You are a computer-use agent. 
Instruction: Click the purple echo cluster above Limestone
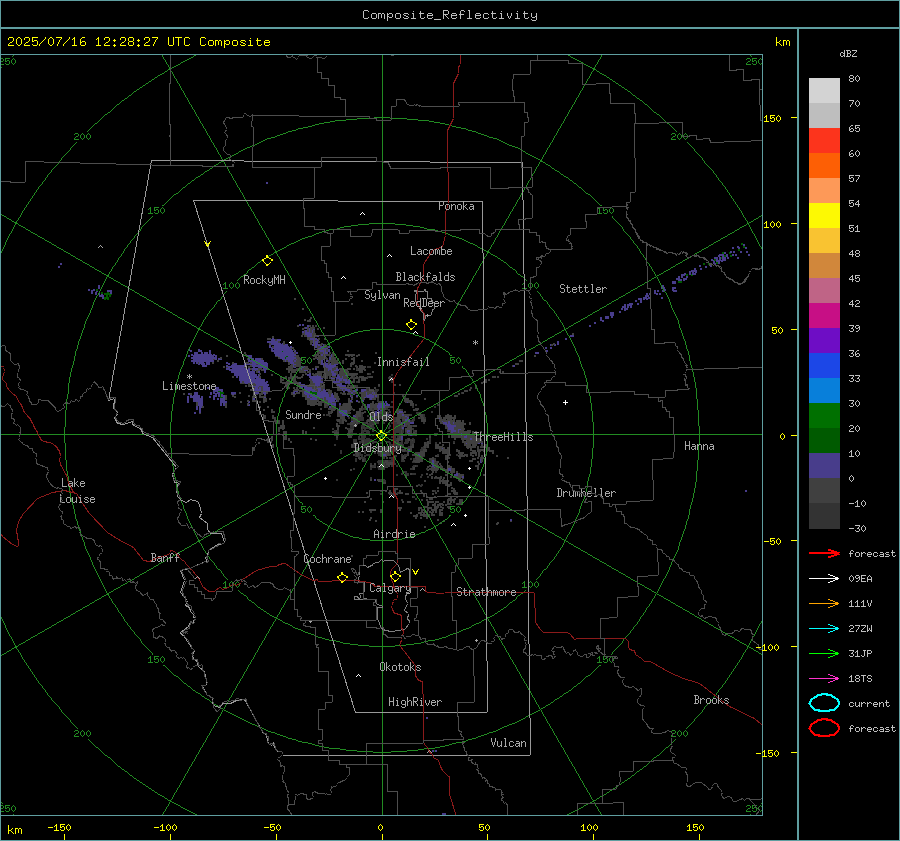[204, 358]
